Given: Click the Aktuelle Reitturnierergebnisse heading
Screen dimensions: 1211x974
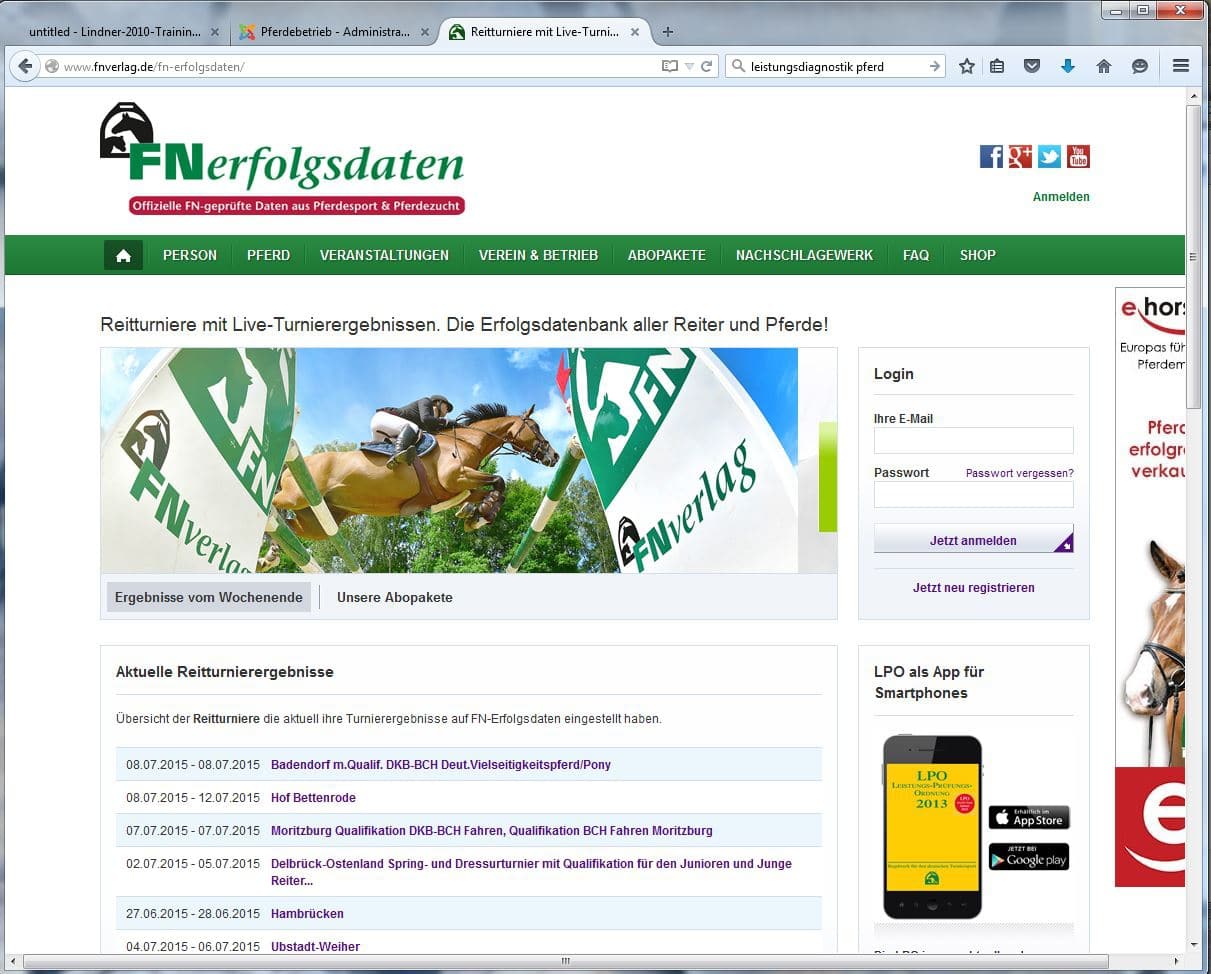Looking at the screenshot, I should (x=225, y=672).
